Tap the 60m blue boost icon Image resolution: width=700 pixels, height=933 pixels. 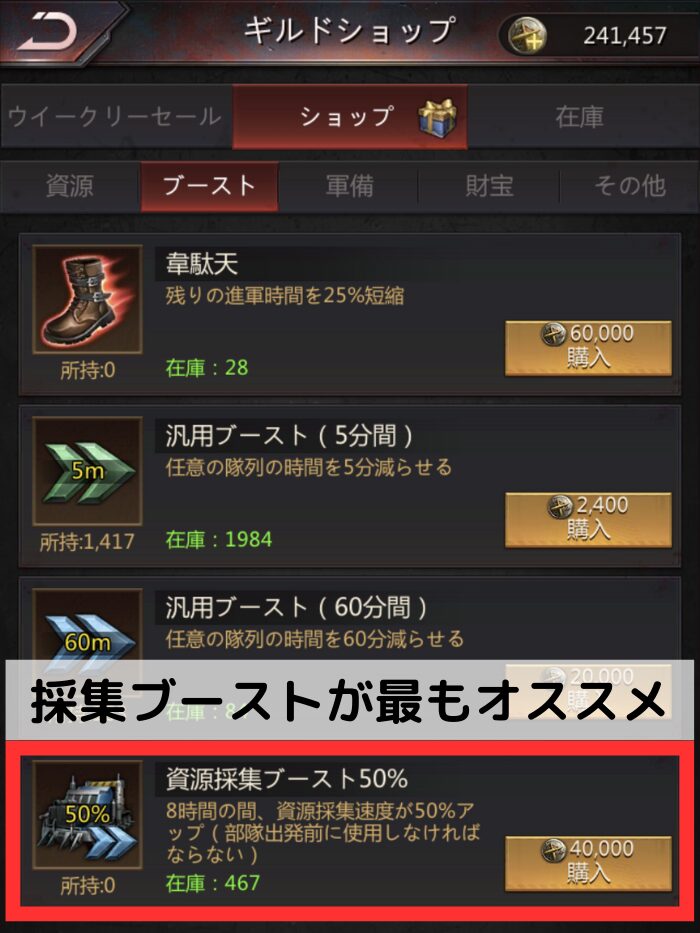(88, 626)
